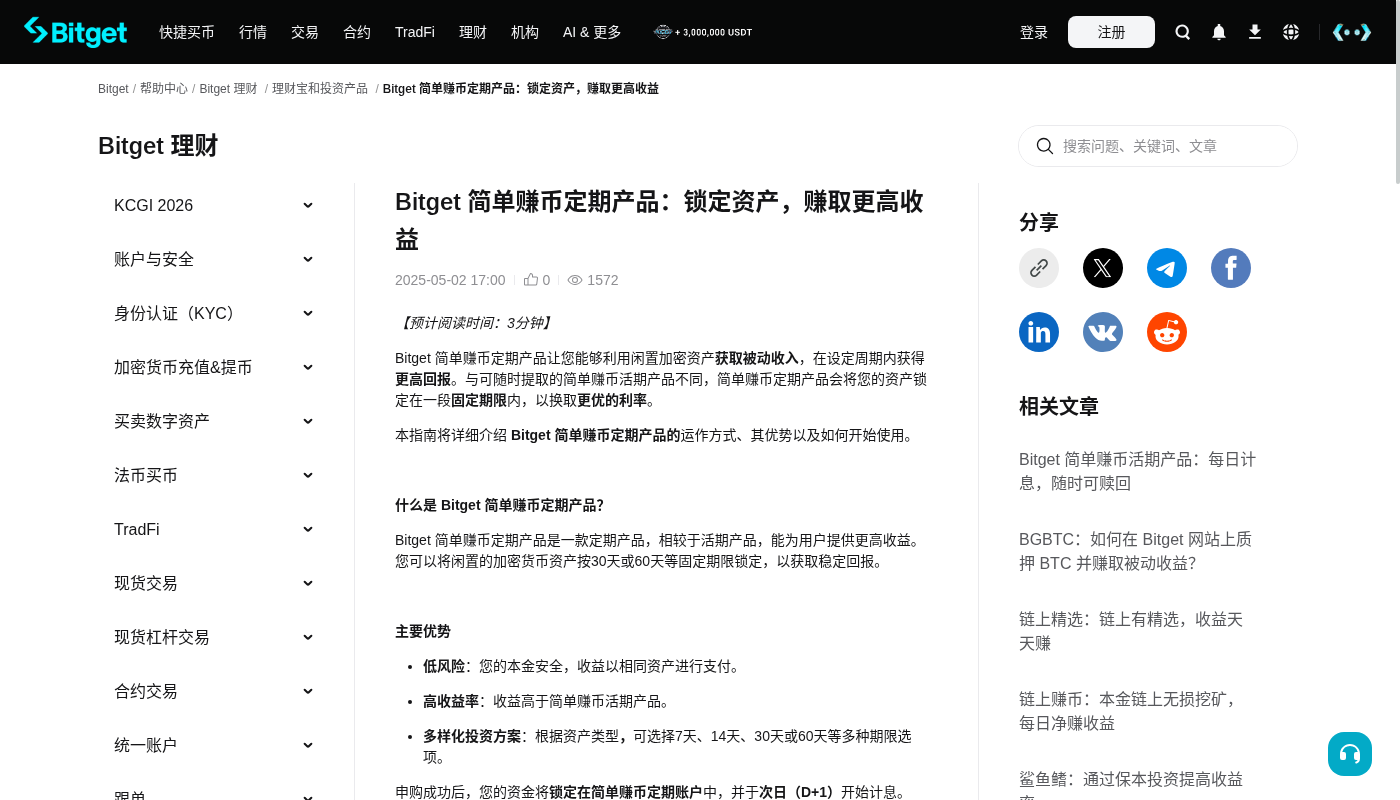Screen dimensions: 1400x800
Task: Click the thumbs-up like icon
Action: coord(531,280)
